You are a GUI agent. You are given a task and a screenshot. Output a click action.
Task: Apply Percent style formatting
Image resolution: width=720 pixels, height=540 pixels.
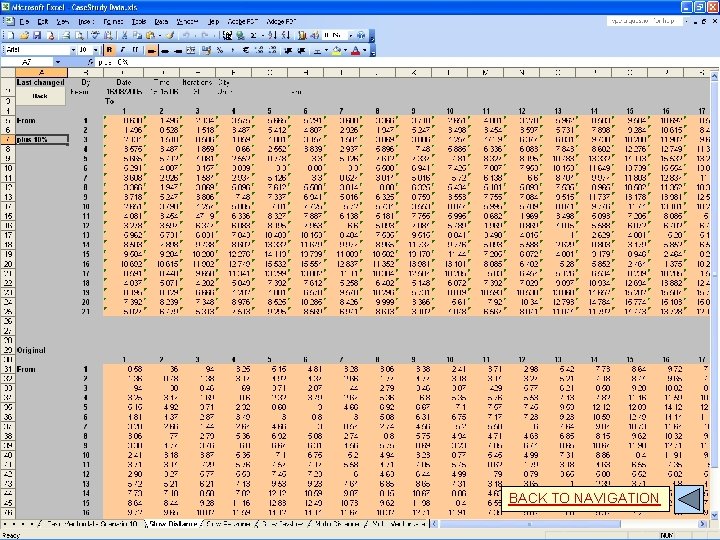(x=219, y=51)
